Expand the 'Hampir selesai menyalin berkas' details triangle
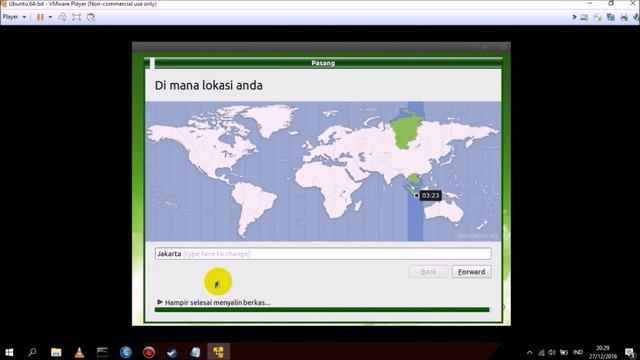 160,302
